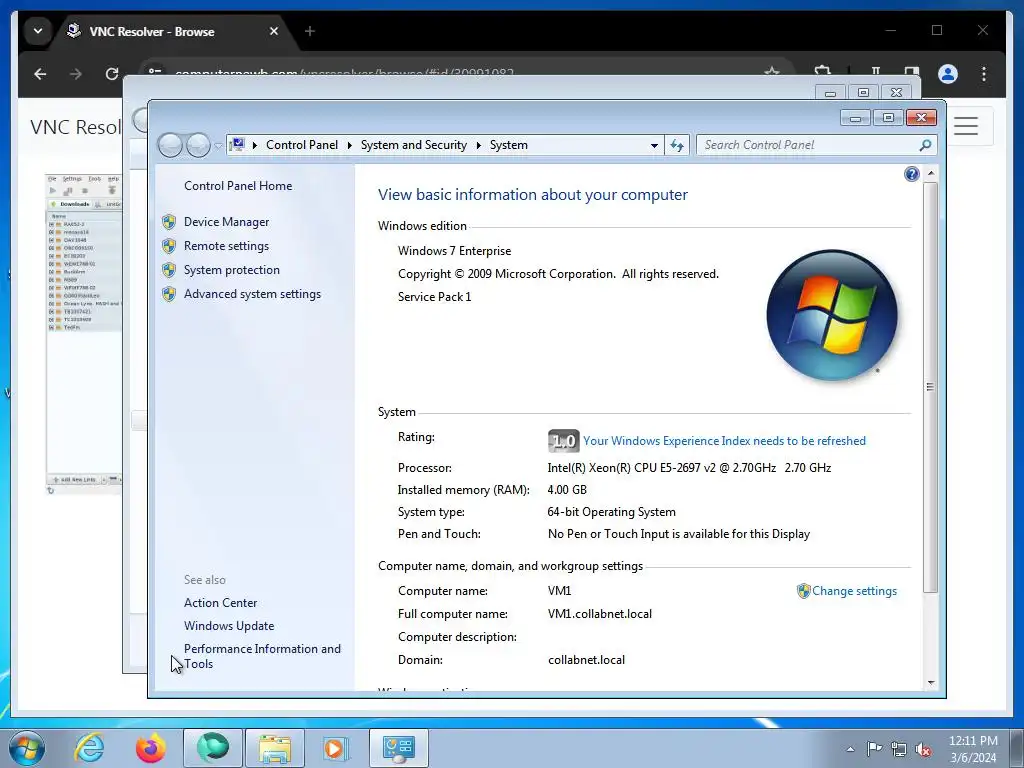Screen dimensions: 1024x768
Task: Click the "Windows 7 Enterprise" text
Action: tap(455, 251)
